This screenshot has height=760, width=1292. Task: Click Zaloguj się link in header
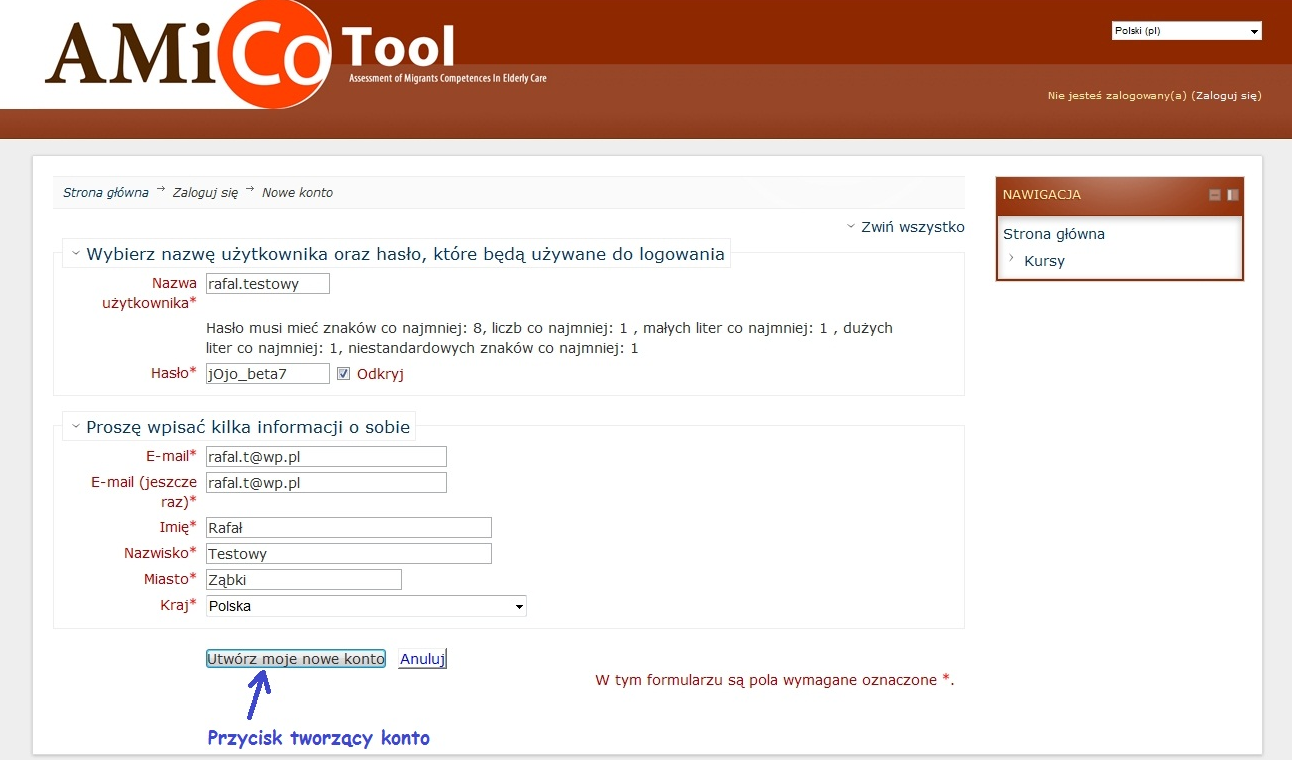tap(1226, 96)
